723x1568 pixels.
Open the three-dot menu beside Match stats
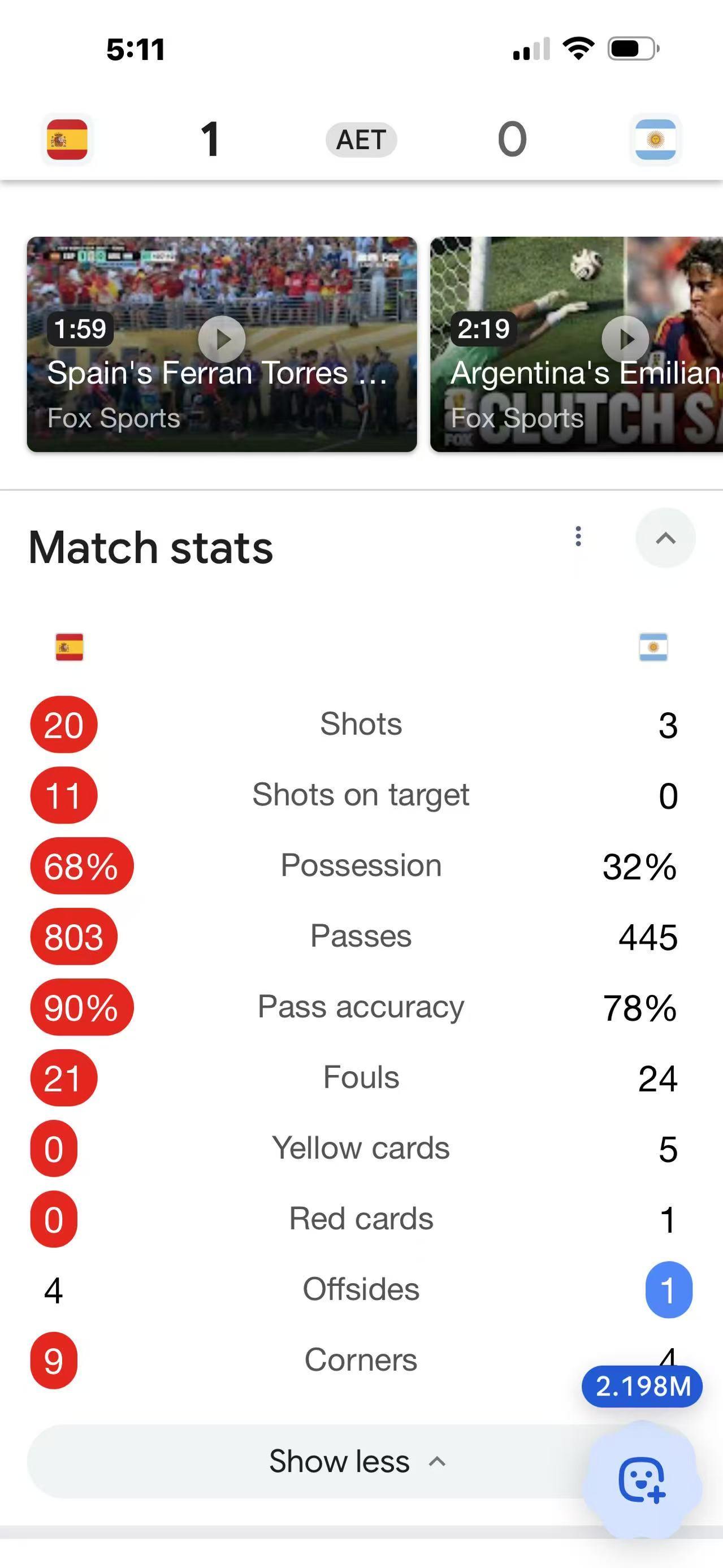click(578, 536)
